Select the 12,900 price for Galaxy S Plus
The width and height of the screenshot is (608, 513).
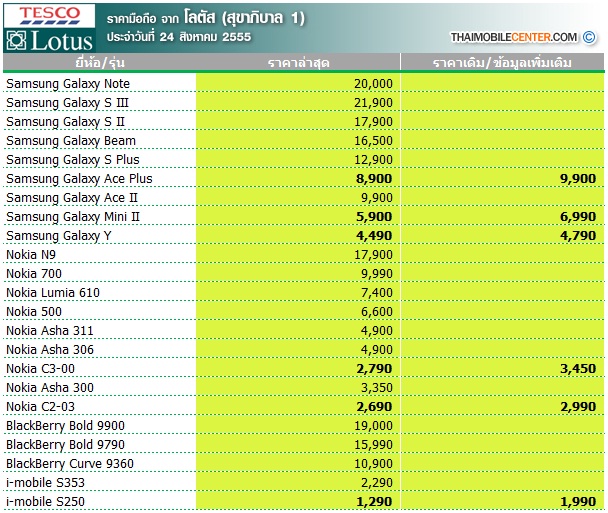[x=373, y=160]
